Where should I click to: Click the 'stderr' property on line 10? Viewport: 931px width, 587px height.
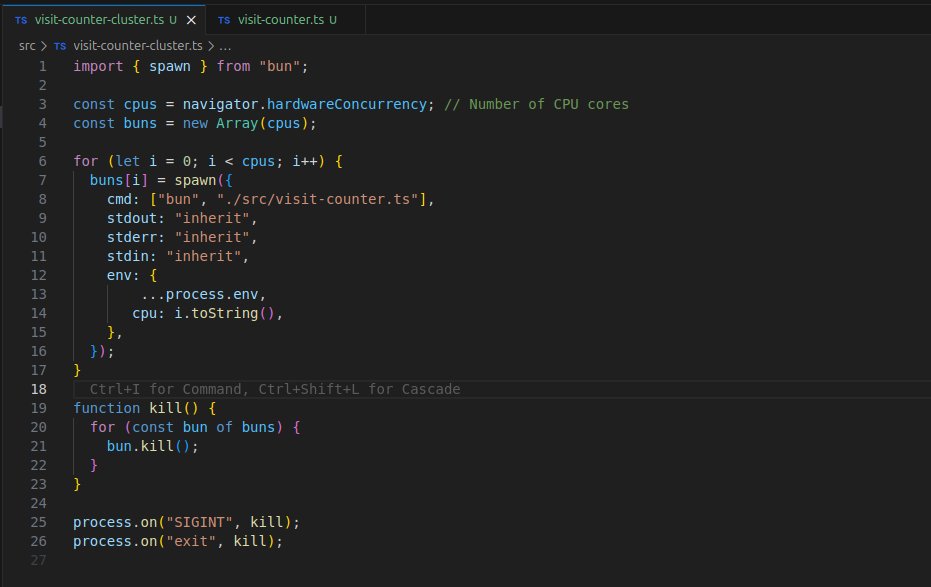click(x=132, y=237)
